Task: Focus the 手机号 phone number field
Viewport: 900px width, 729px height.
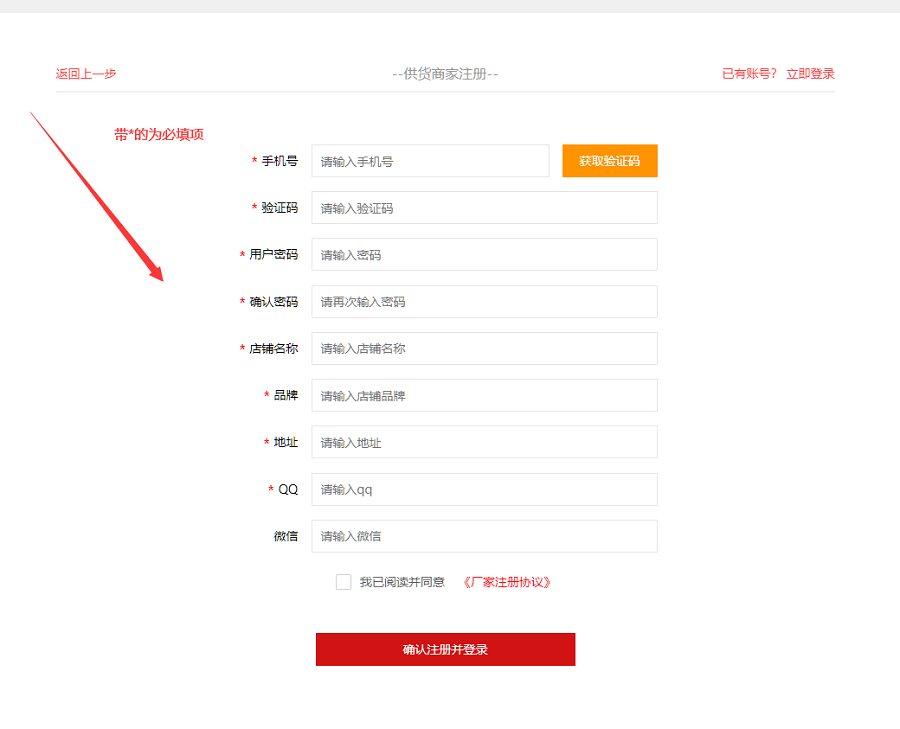Action: click(430, 160)
